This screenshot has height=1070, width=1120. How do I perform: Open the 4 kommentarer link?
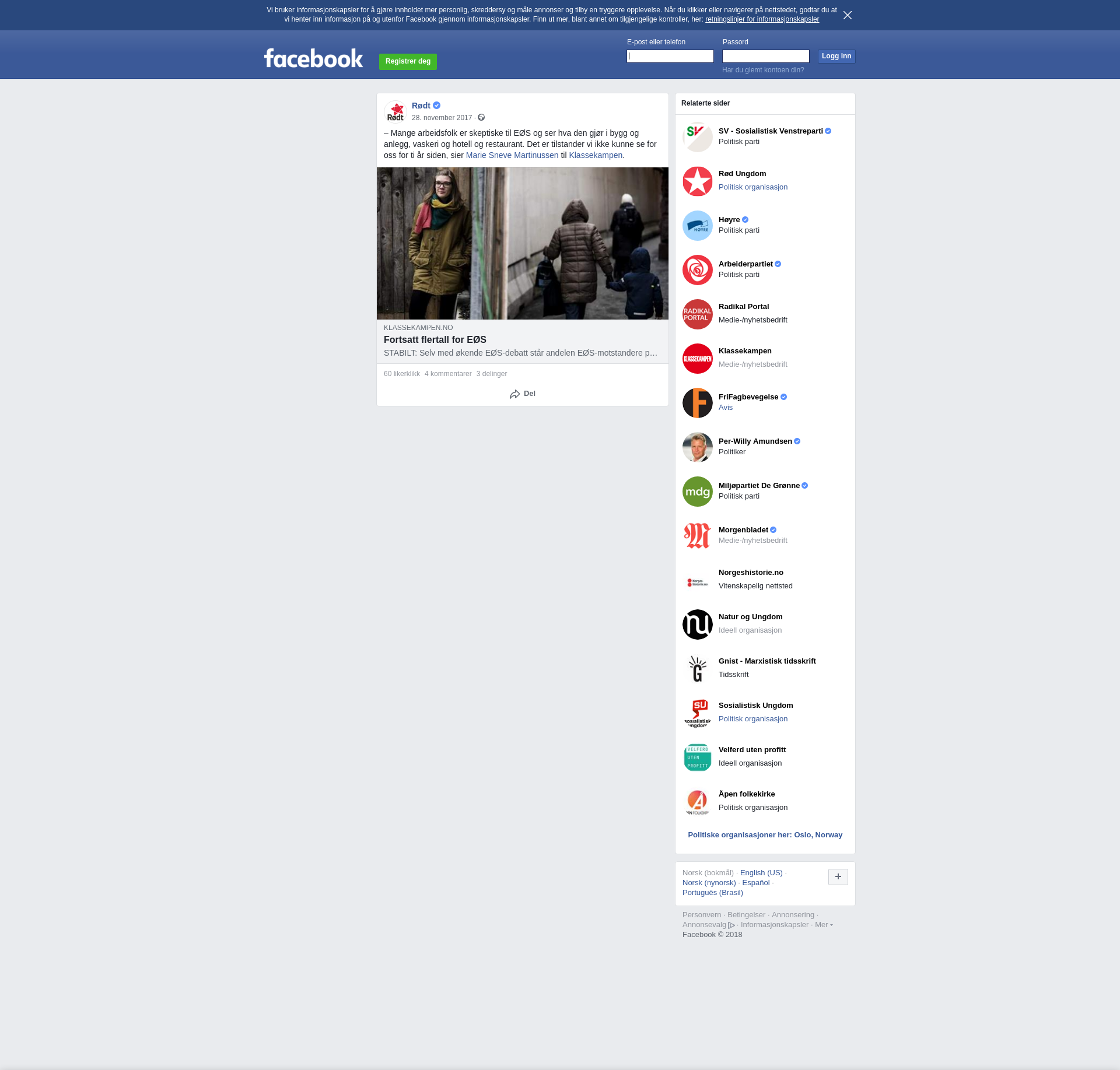(448, 374)
